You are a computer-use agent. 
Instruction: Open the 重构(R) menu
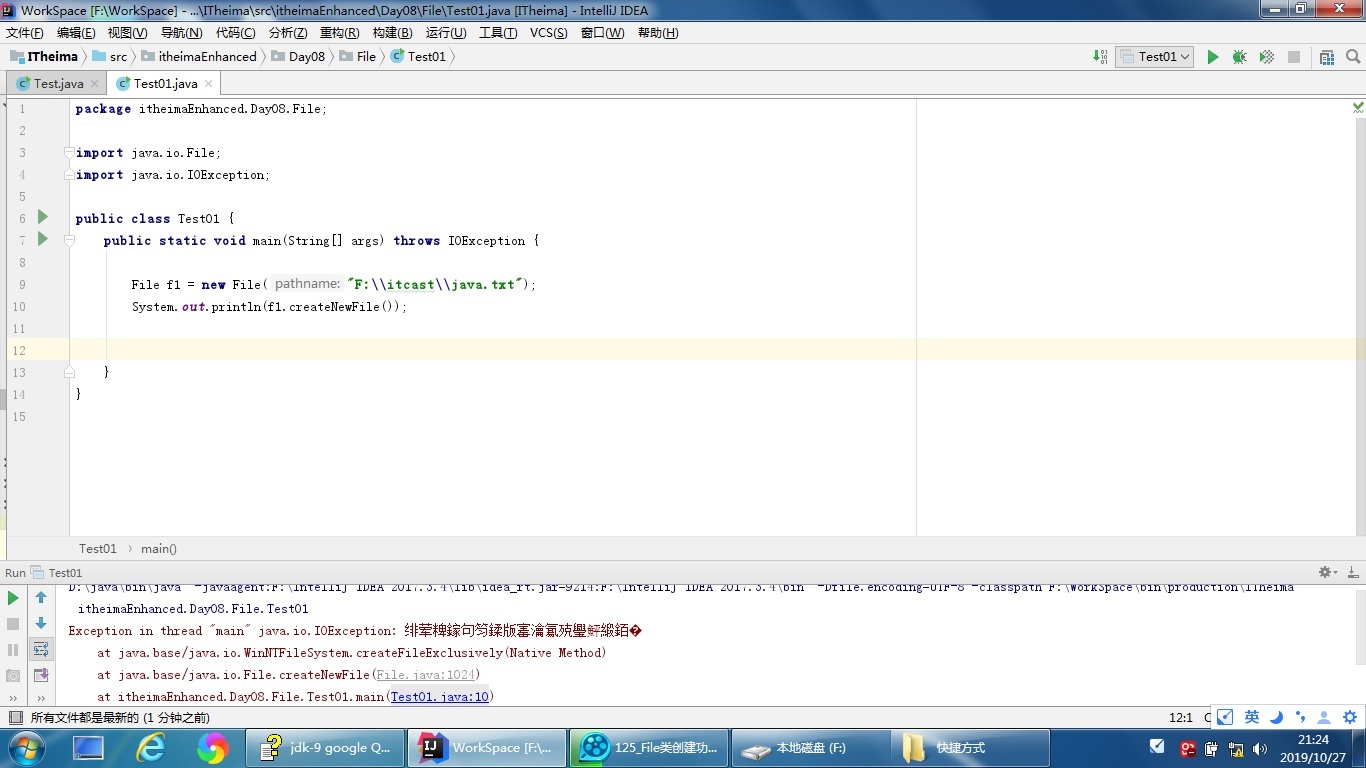pos(340,33)
